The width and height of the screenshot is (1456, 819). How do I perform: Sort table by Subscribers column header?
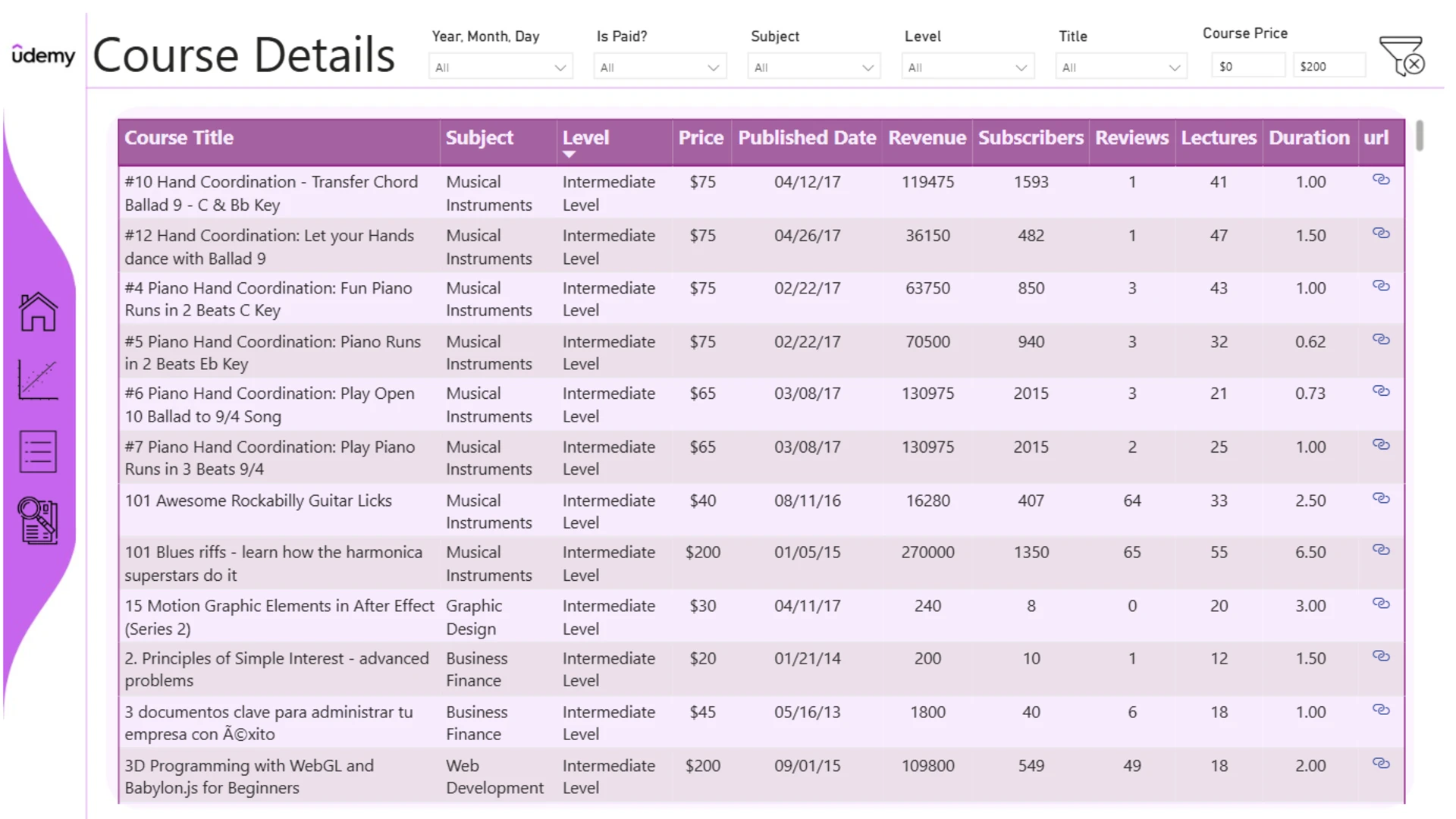(x=1031, y=138)
